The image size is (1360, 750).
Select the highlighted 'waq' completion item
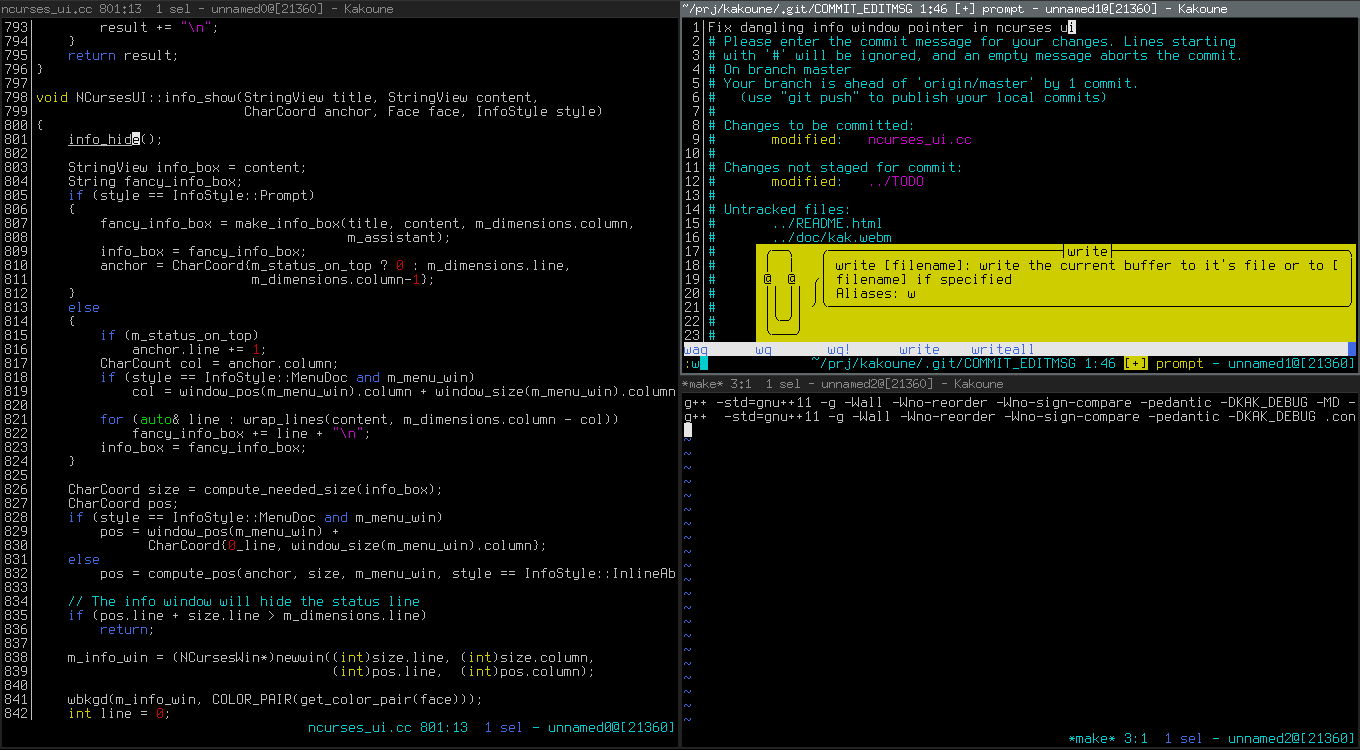(695, 349)
